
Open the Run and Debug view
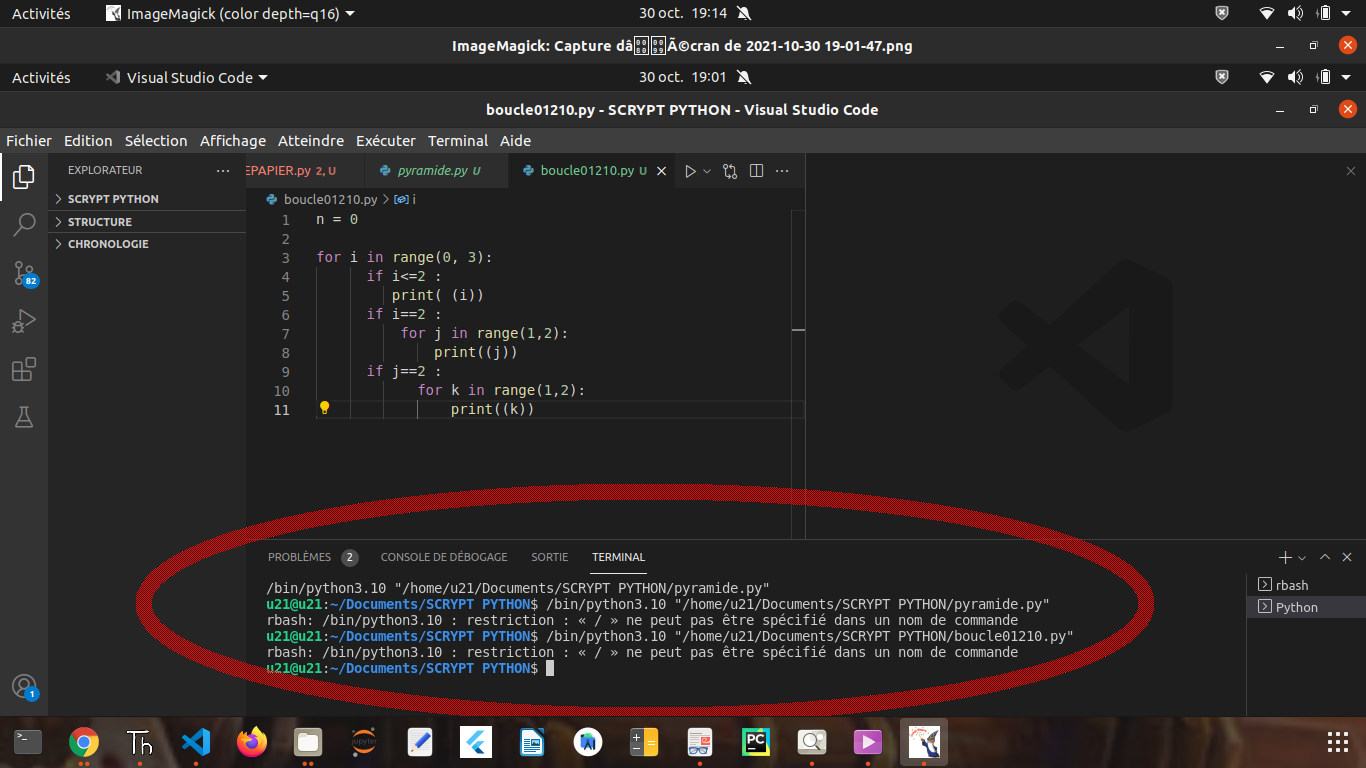[24, 321]
